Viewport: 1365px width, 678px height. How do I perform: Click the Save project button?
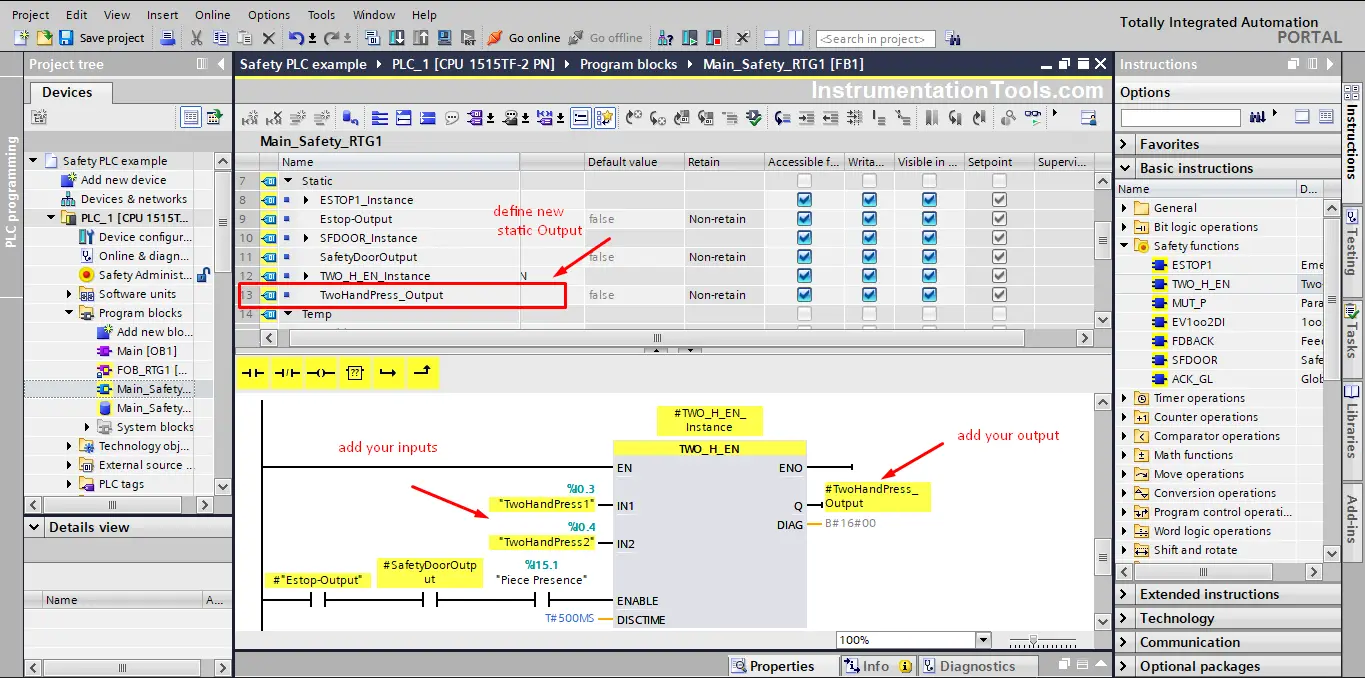102,38
